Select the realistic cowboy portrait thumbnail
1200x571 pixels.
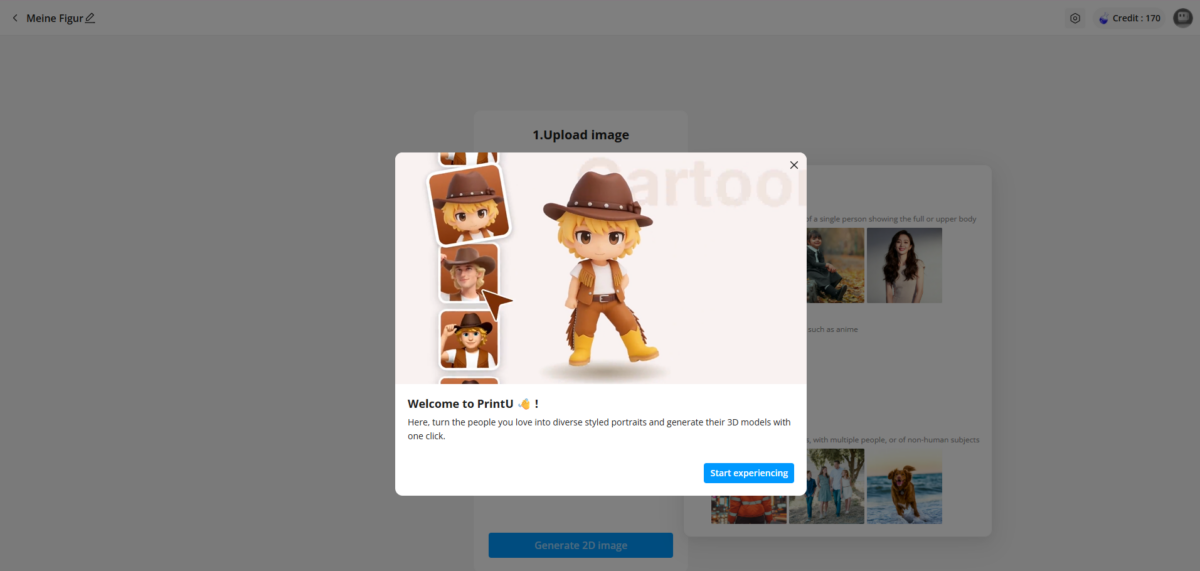click(x=468, y=271)
